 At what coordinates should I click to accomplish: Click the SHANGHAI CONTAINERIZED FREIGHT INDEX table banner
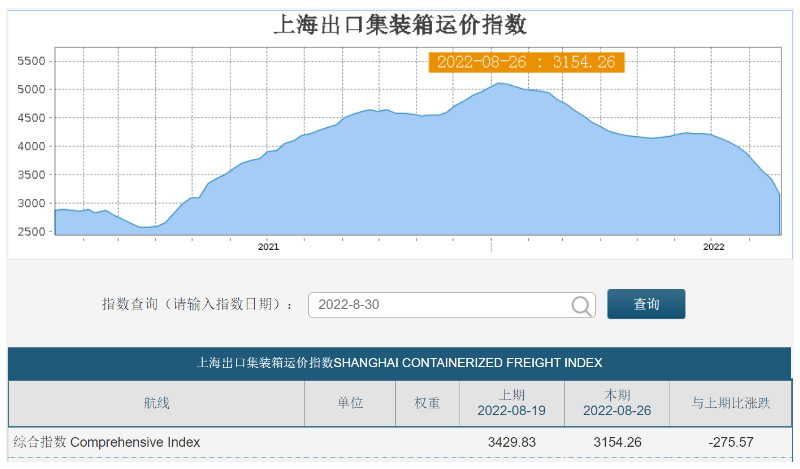[x=399, y=363]
